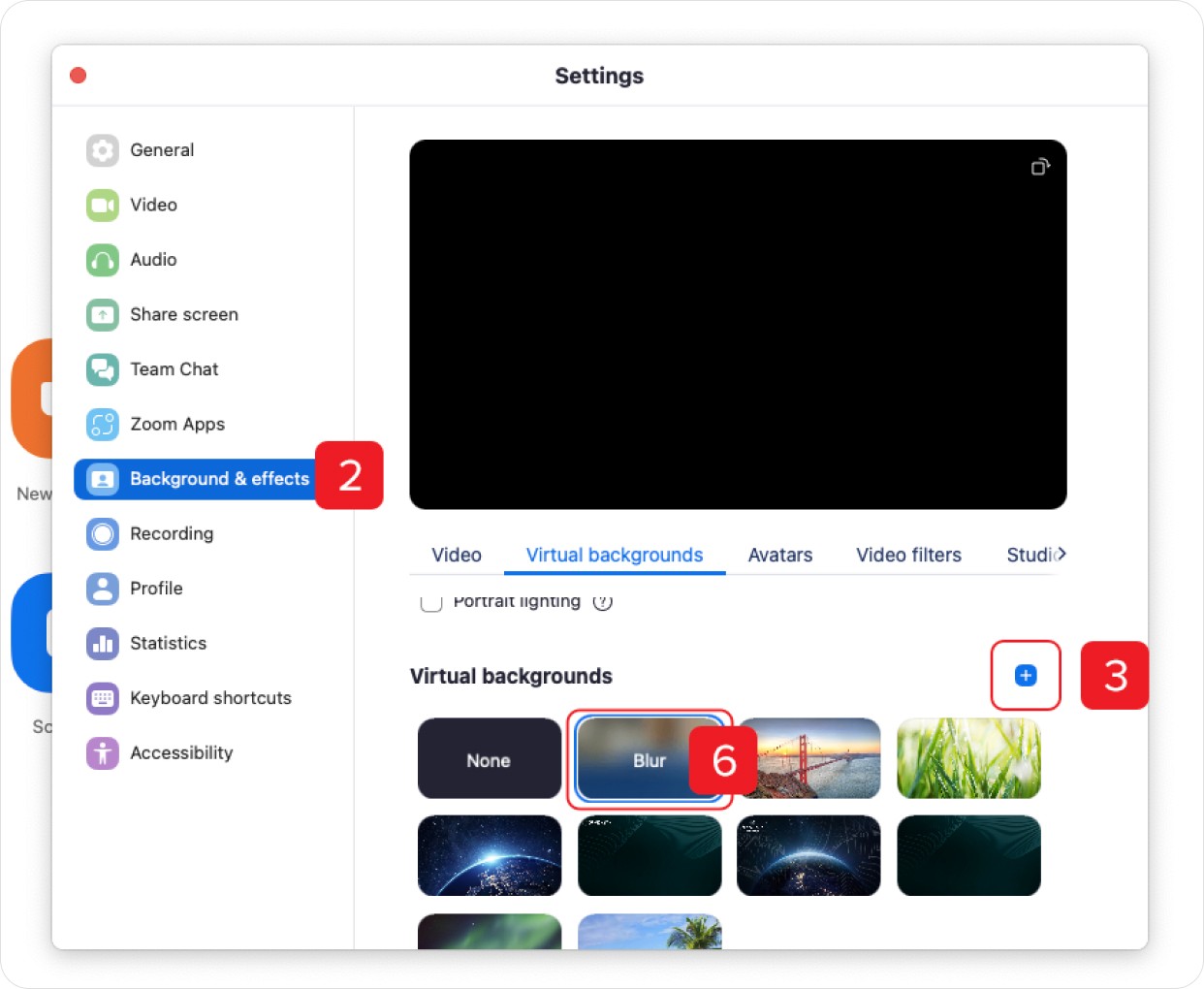Pick the Earth background with network lines
Viewport: 1204px width, 989px height.
[x=809, y=855]
